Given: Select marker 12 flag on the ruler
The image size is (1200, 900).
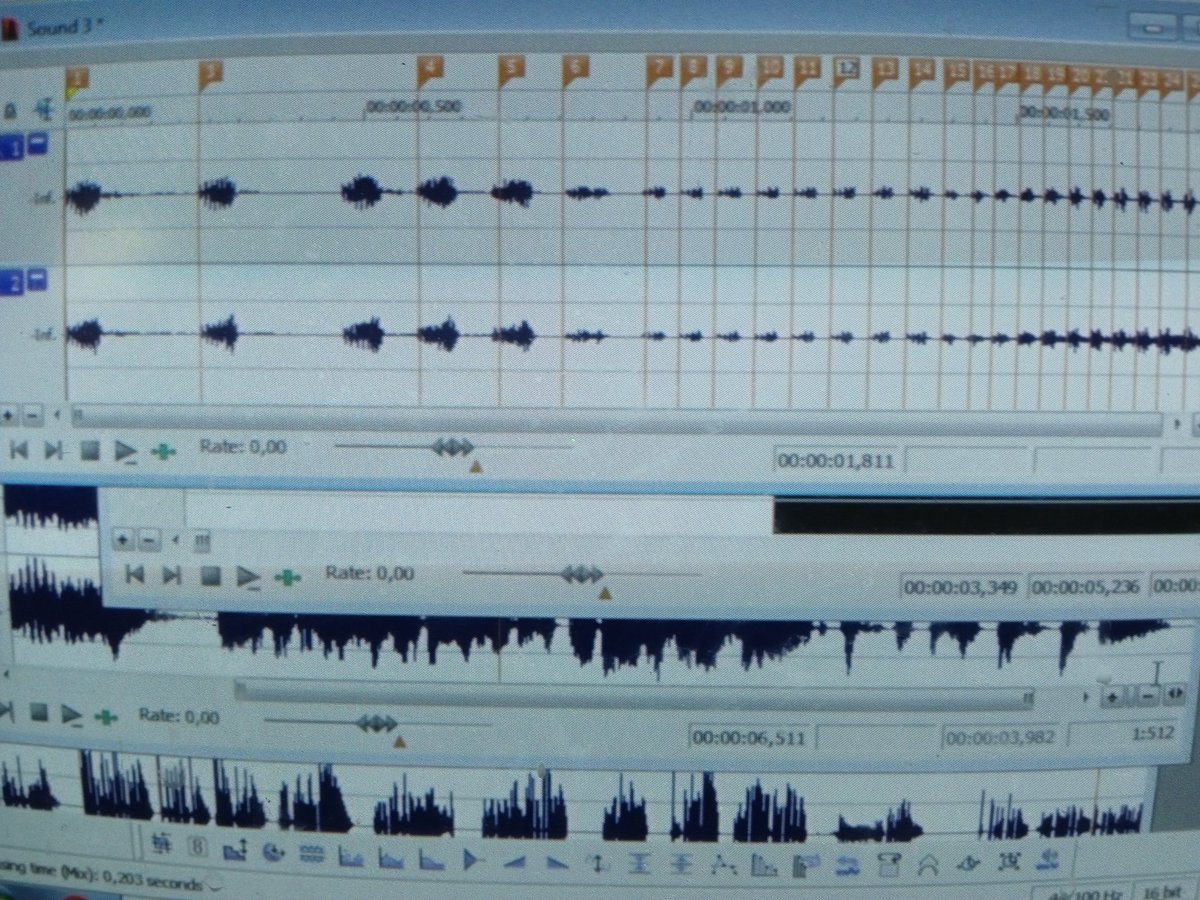Looking at the screenshot, I should tap(846, 68).
